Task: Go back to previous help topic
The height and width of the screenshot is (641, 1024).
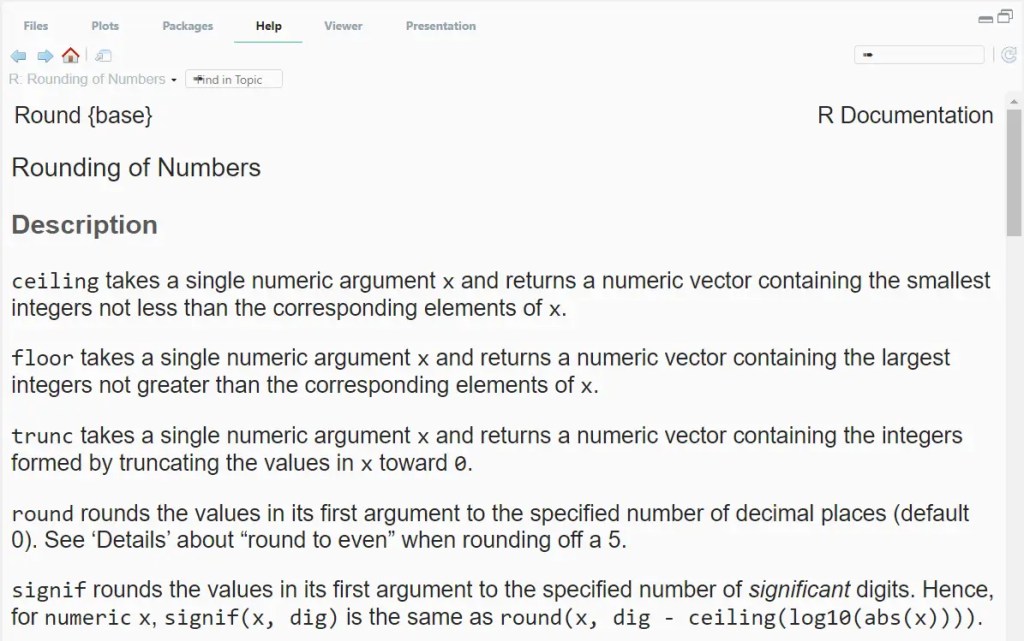Action: 18,56
